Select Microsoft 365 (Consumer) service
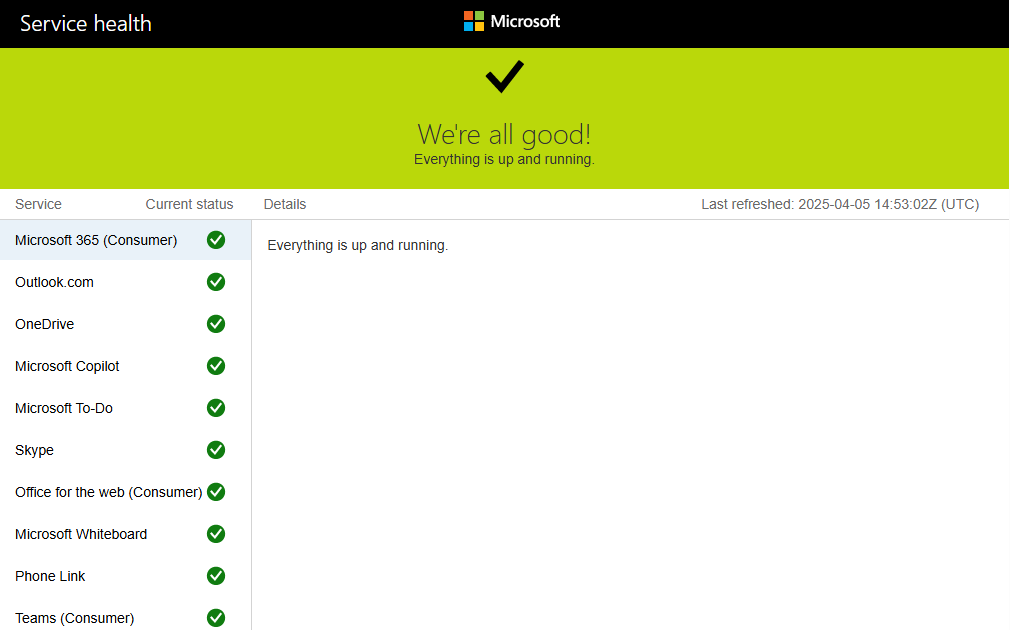Image resolution: width=1010 pixels, height=630 pixels. coord(126,240)
